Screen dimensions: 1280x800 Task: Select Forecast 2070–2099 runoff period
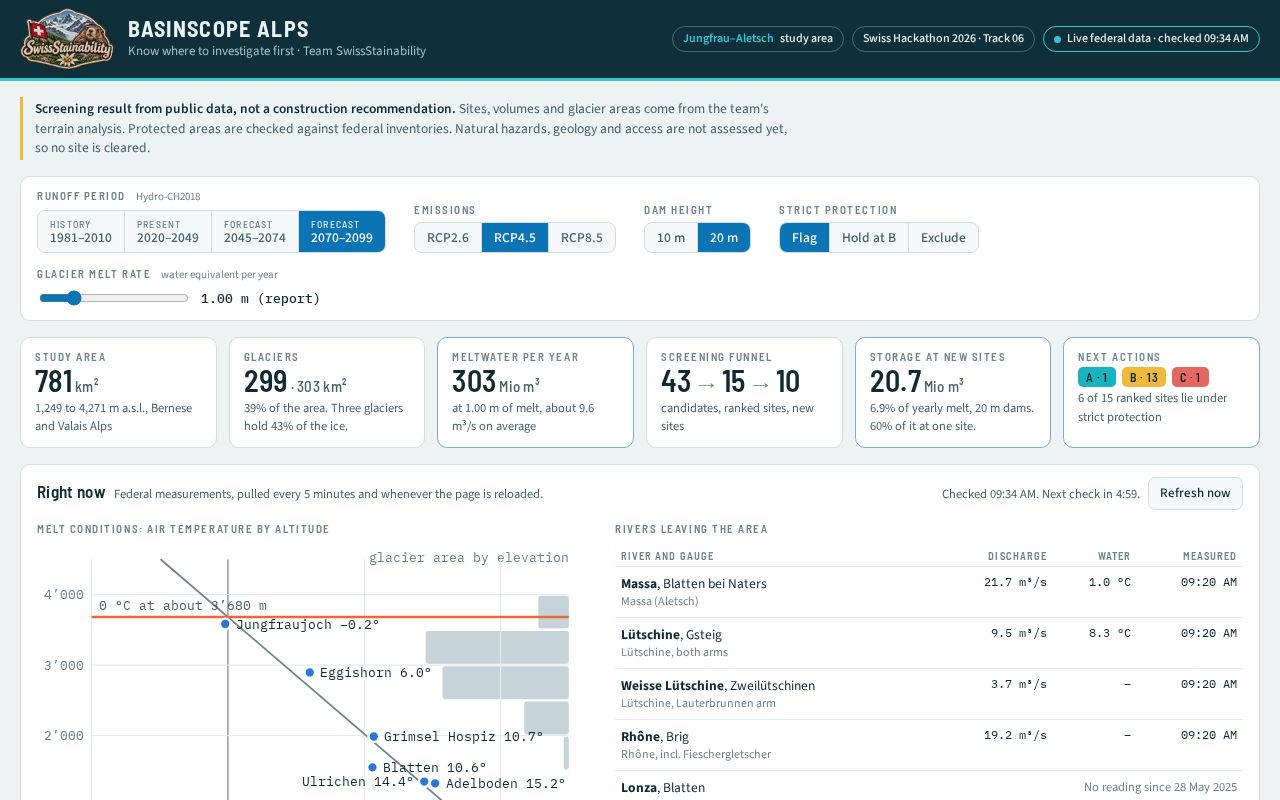[342, 231]
